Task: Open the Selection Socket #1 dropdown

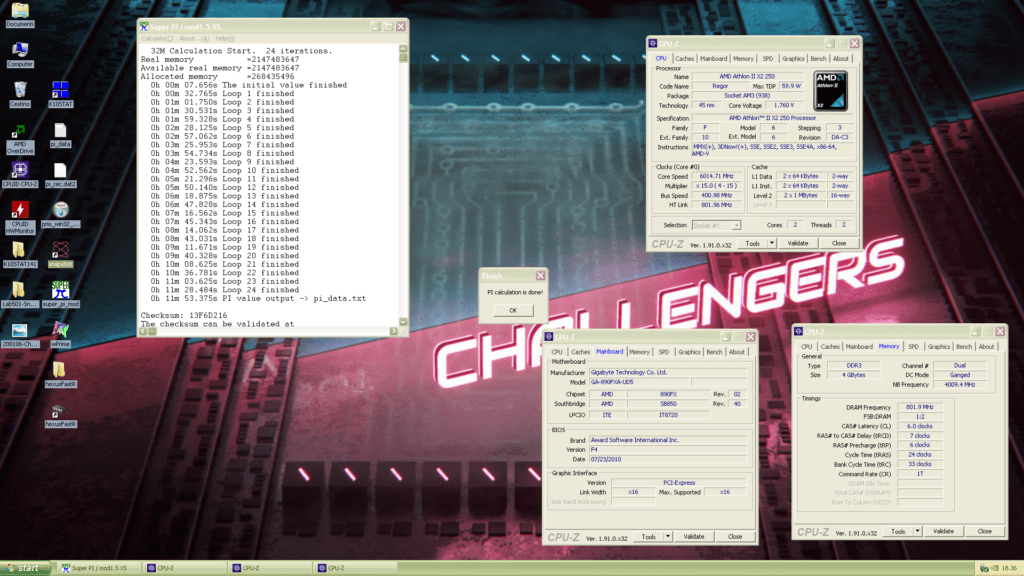Action: tap(716, 225)
